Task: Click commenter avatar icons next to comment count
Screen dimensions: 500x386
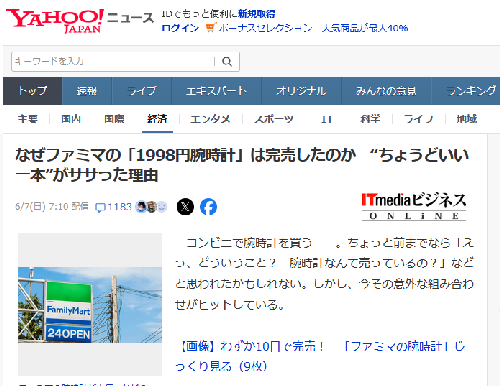Action: click(x=151, y=207)
